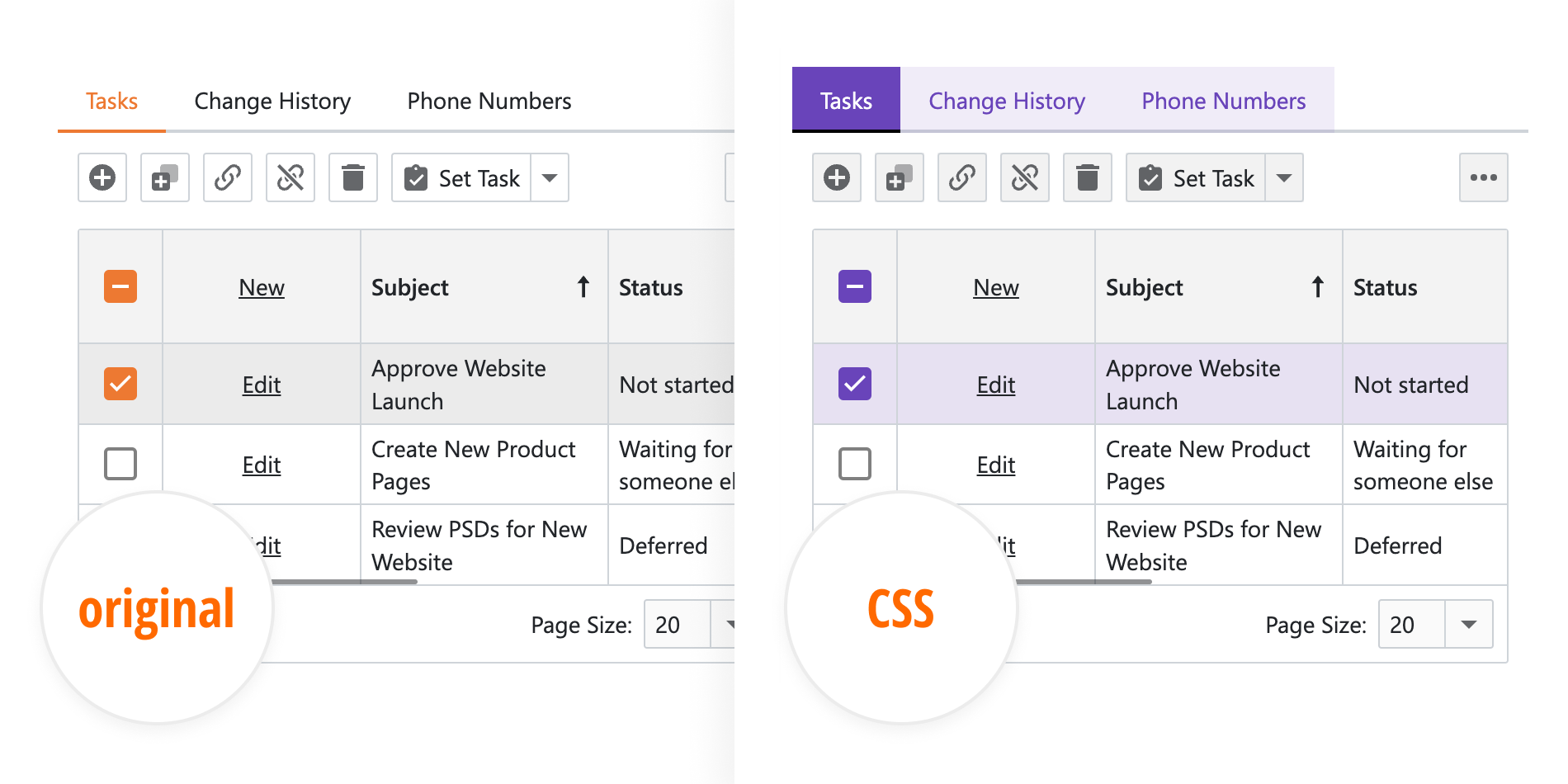Click the add (plus) icon in CSS panel
Image resolution: width=1568 pixels, height=784 pixels.
[837, 177]
